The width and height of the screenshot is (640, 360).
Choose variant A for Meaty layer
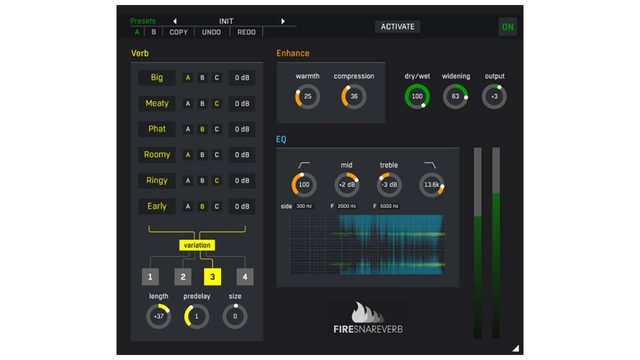pos(188,103)
